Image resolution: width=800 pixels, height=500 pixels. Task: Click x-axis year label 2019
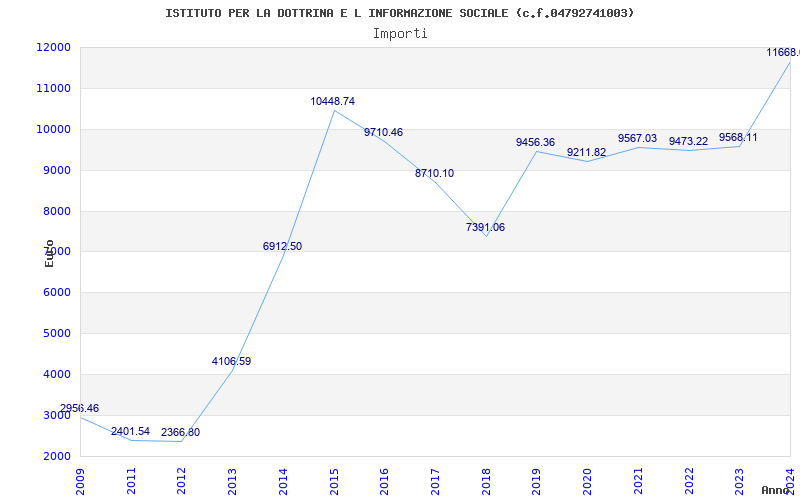coord(537,481)
